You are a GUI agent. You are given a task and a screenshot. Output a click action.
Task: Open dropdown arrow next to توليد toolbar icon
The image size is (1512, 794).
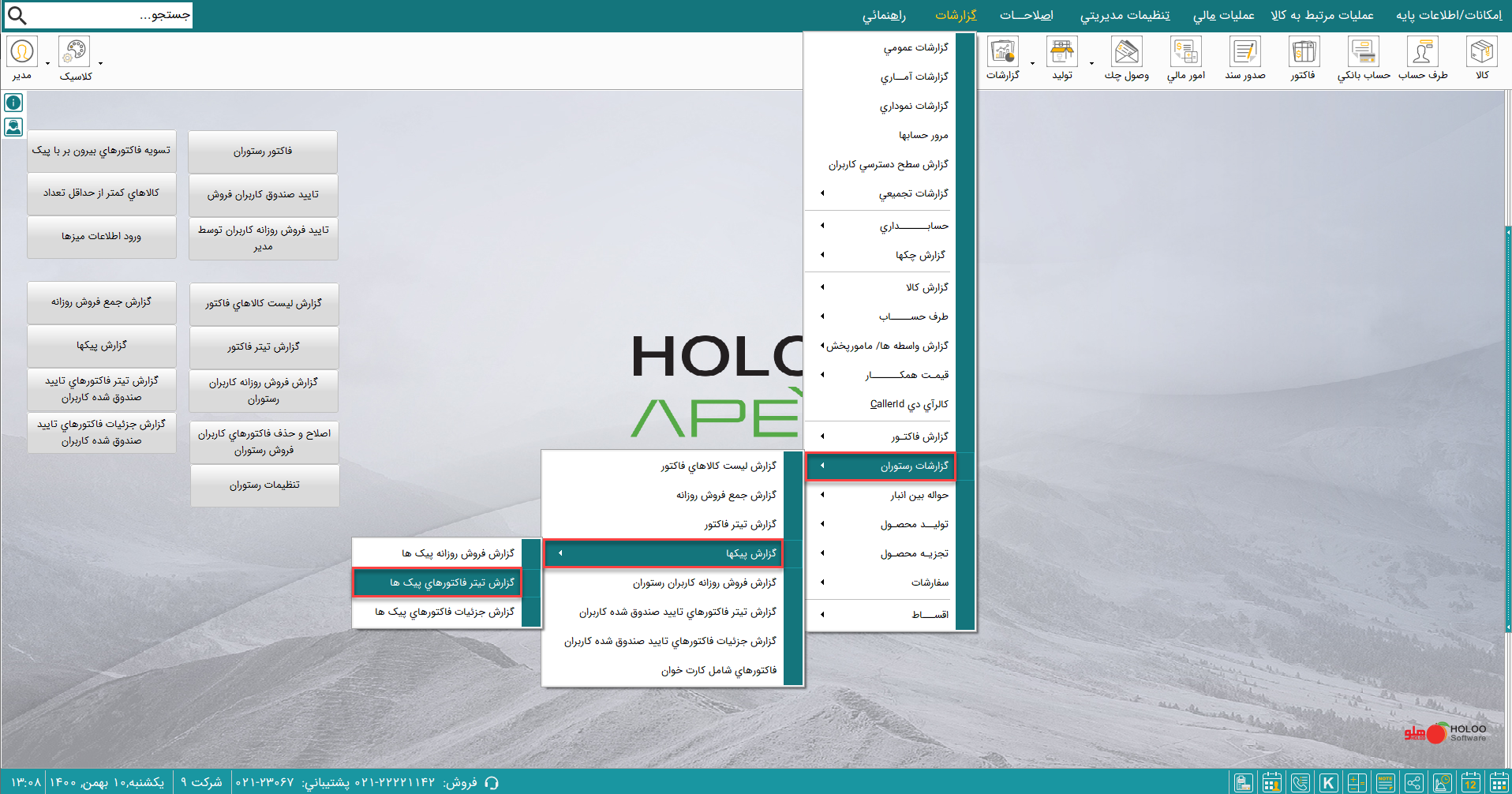pyautogui.click(x=1091, y=63)
